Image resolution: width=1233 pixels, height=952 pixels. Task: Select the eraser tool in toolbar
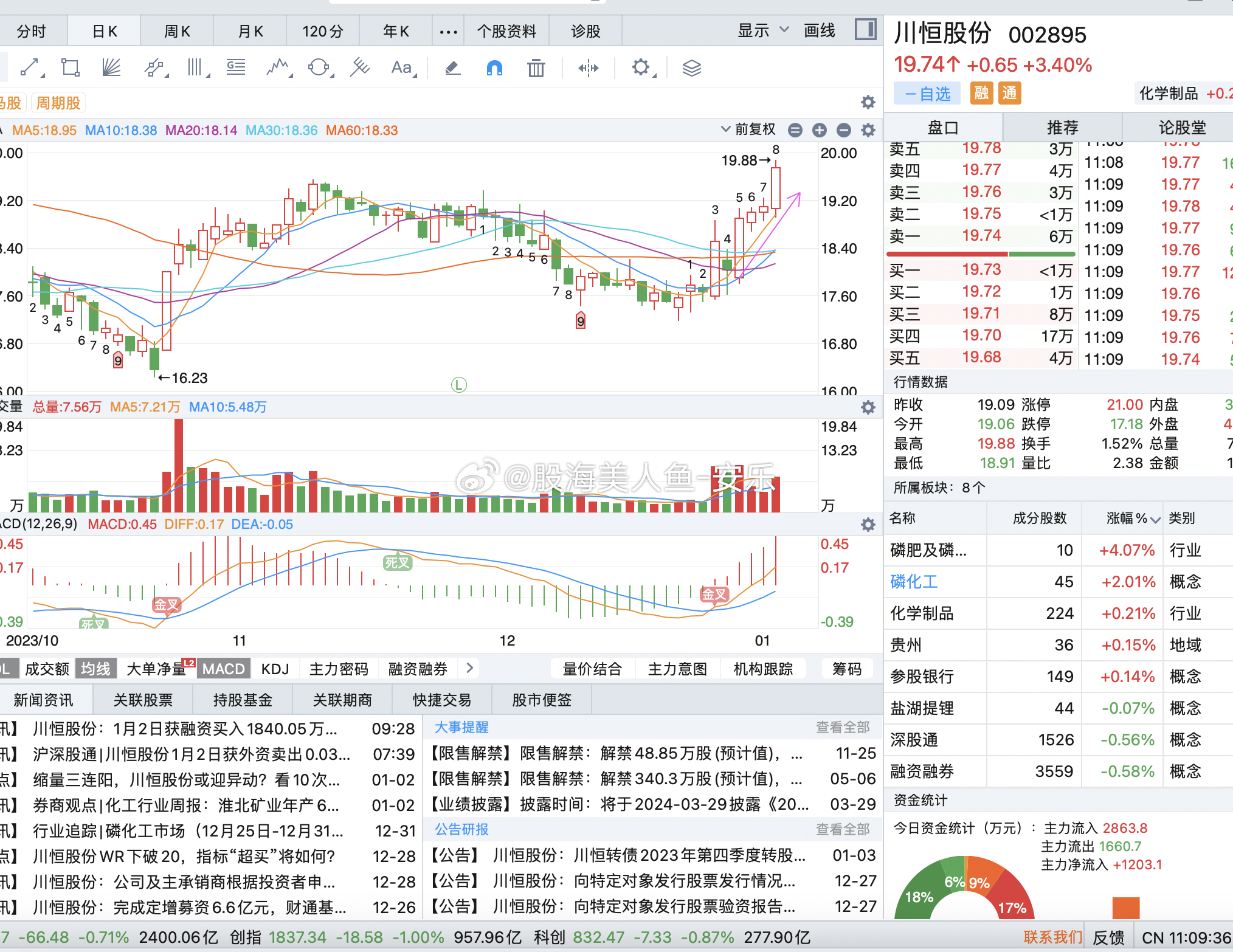(452, 67)
